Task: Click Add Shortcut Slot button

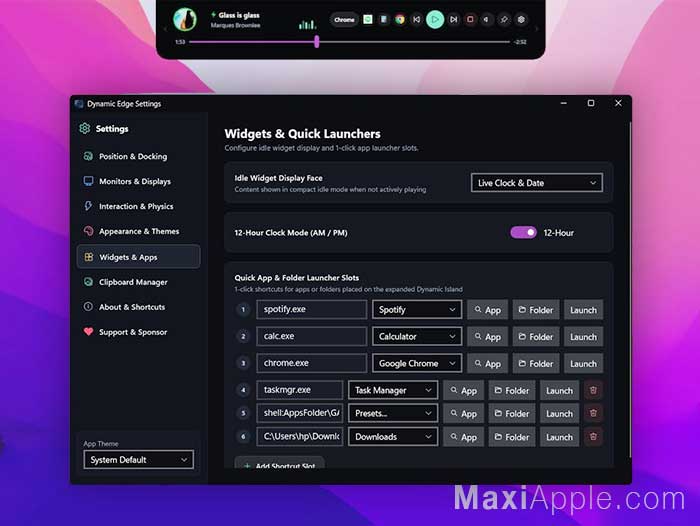Action: tap(279, 463)
